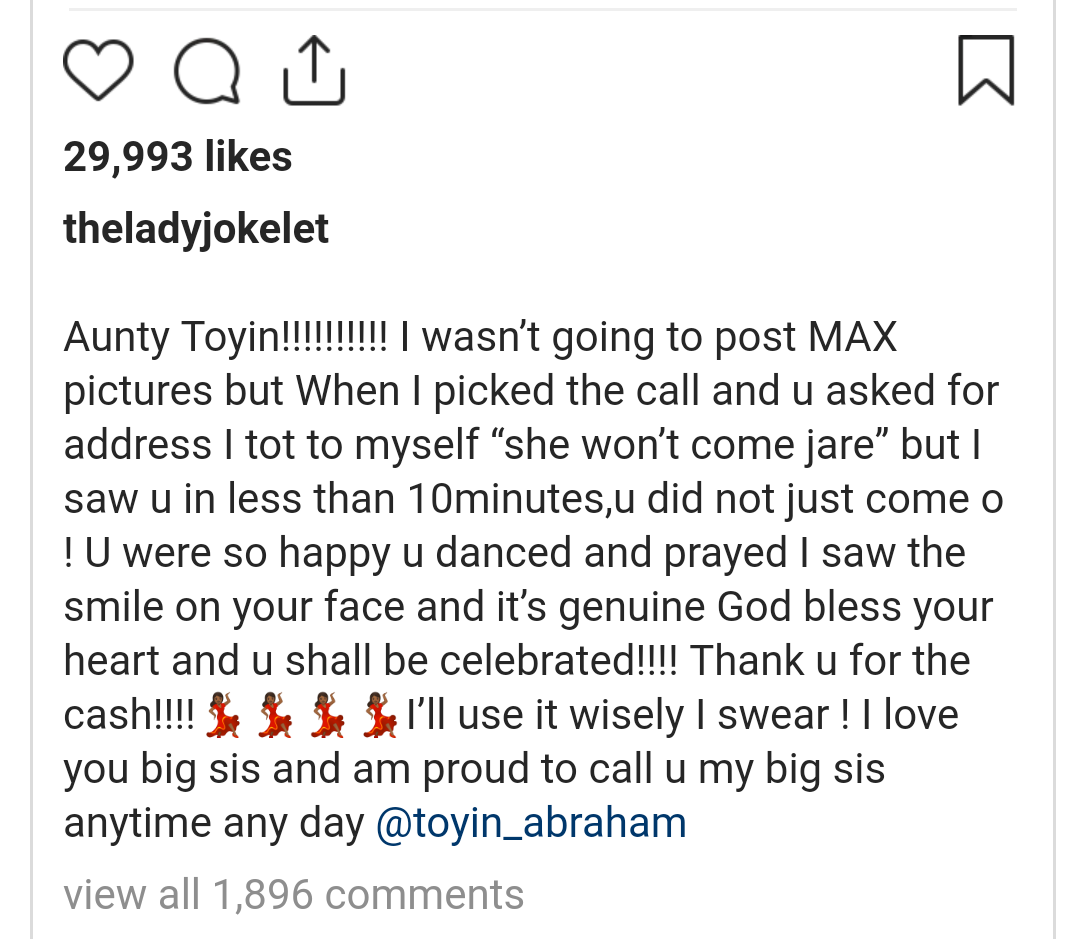Open the @toyin_abraham mention link
The height and width of the screenshot is (939, 1080).
pos(531,823)
